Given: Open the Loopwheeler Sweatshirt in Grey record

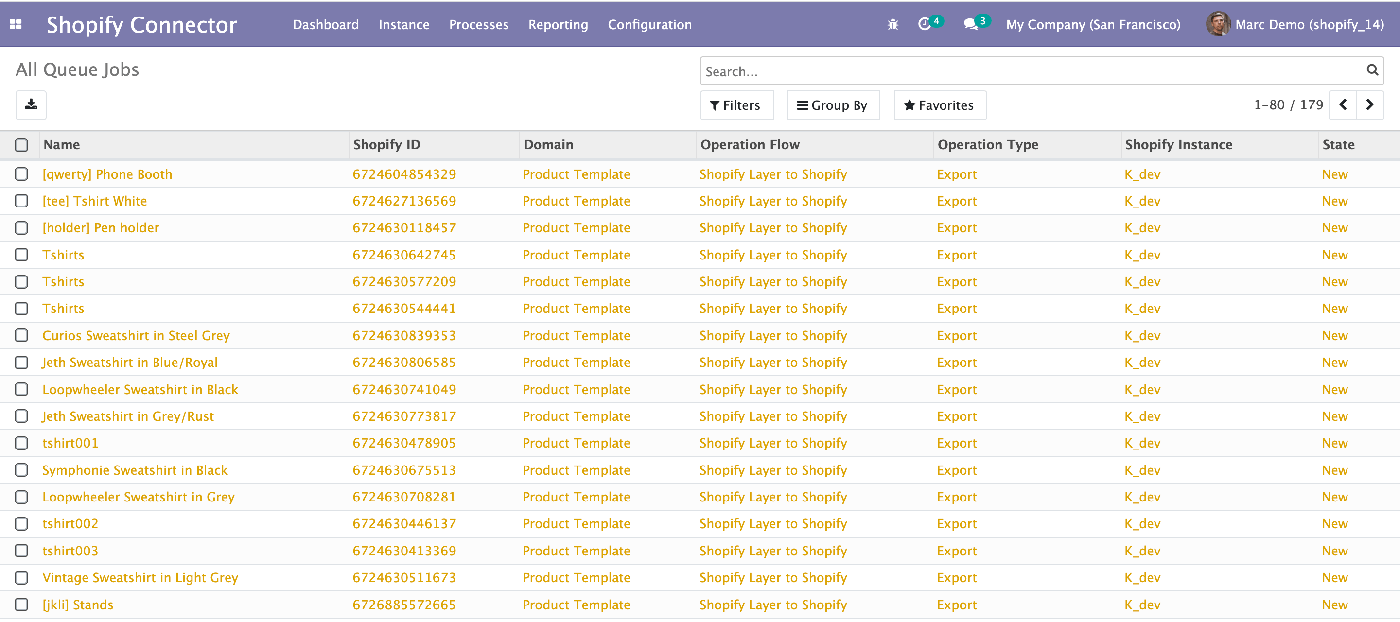Looking at the screenshot, I should (x=138, y=497).
